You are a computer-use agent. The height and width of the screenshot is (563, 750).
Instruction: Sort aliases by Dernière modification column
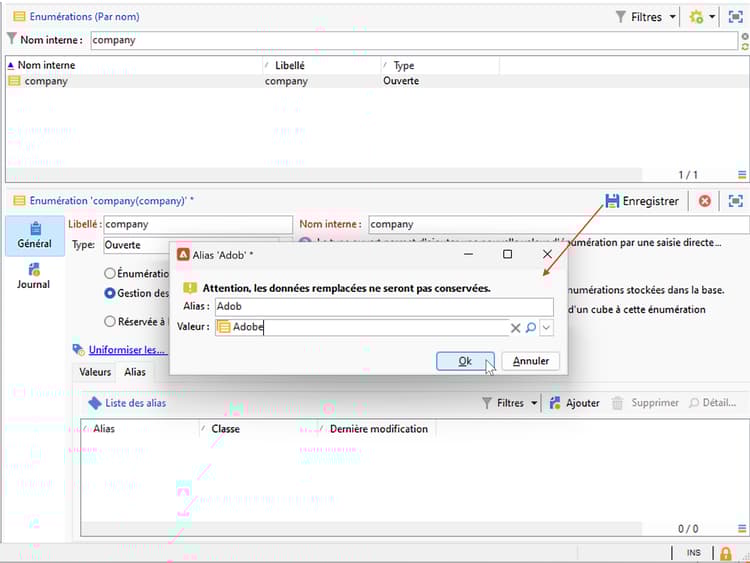coord(376,429)
